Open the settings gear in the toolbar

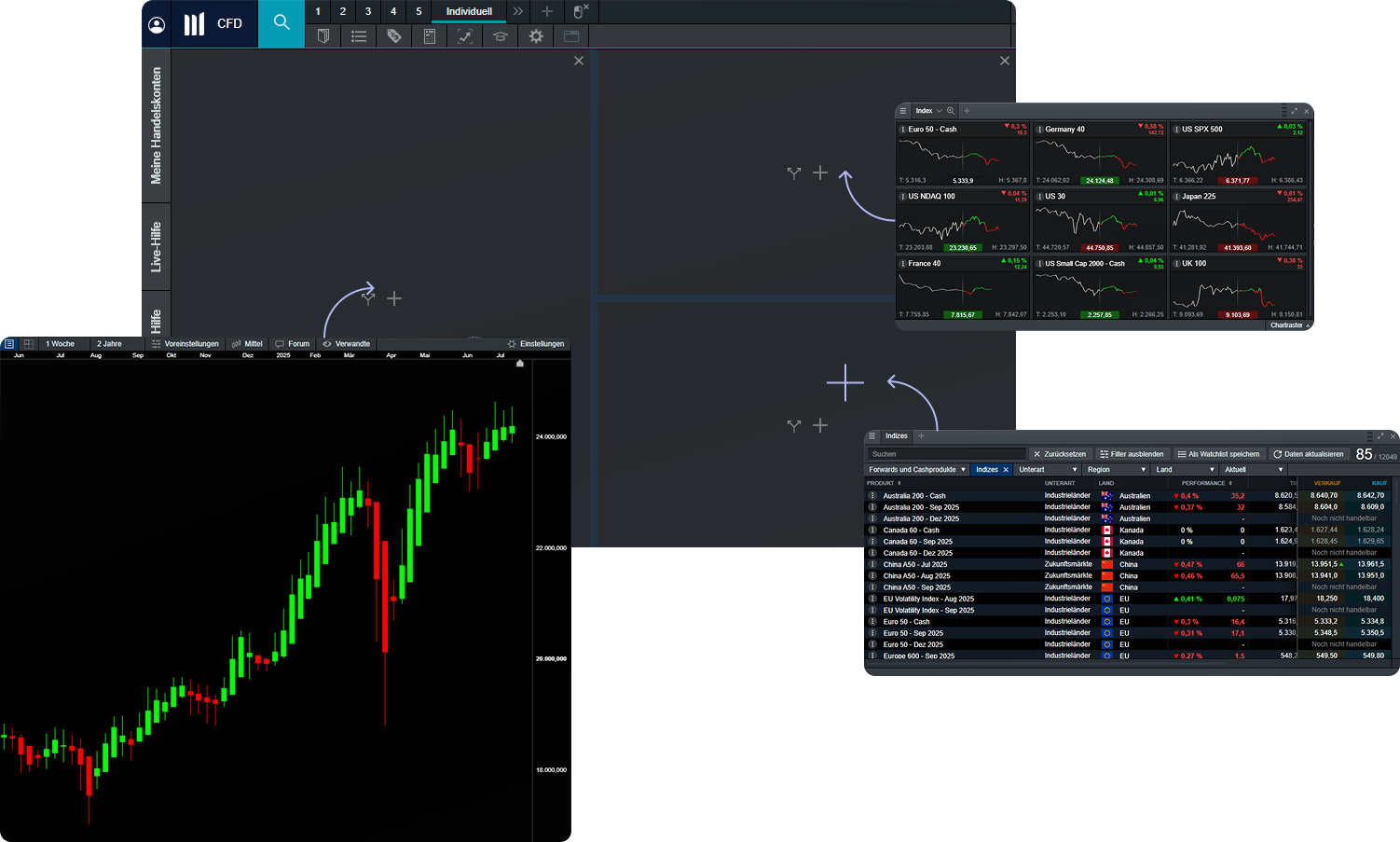coord(535,36)
